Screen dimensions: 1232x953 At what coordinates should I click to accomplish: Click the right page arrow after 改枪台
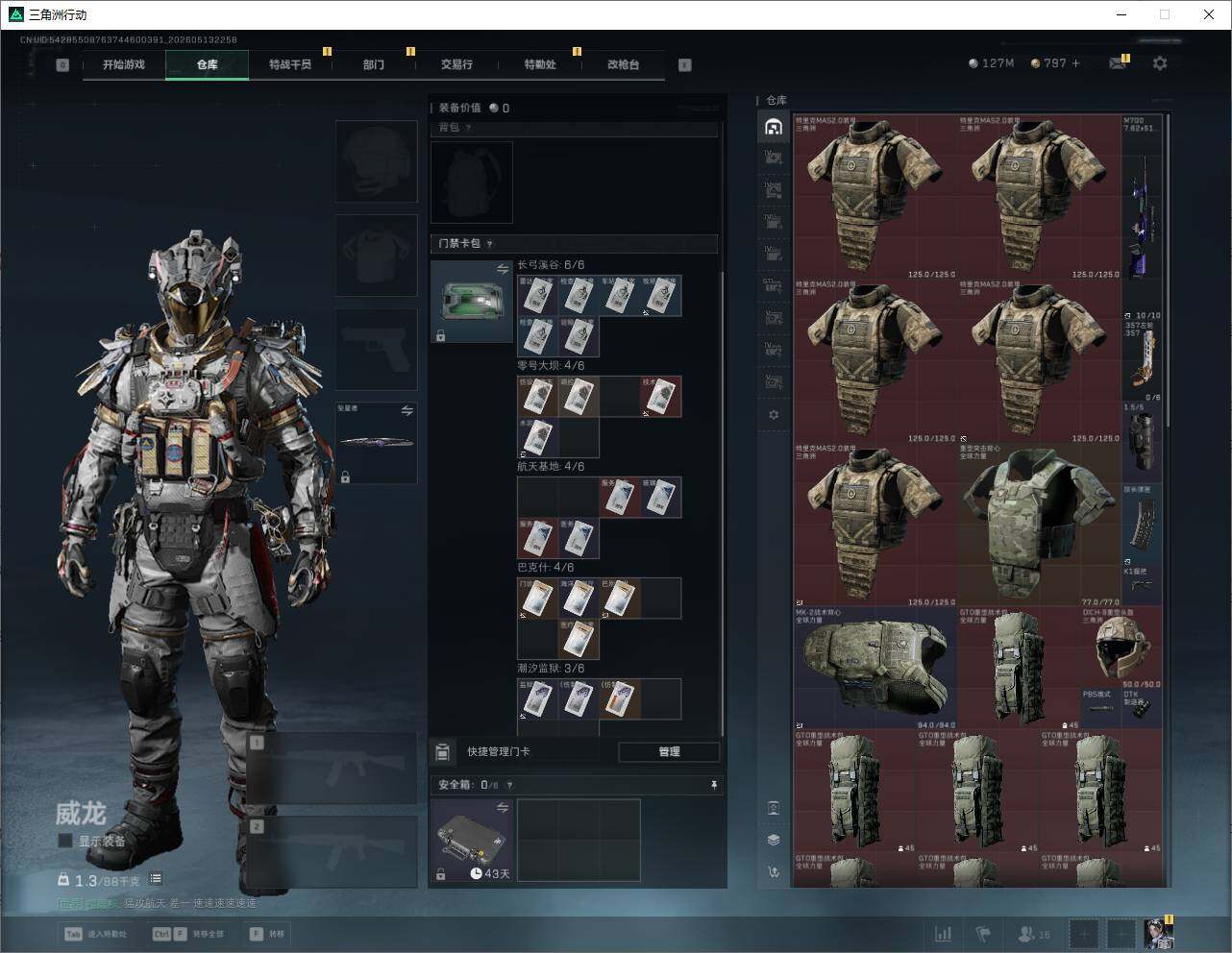coord(684,64)
